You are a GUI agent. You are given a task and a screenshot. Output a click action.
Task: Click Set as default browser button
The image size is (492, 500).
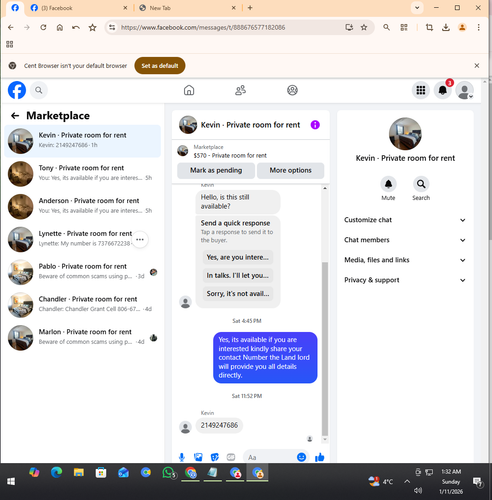point(160,66)
